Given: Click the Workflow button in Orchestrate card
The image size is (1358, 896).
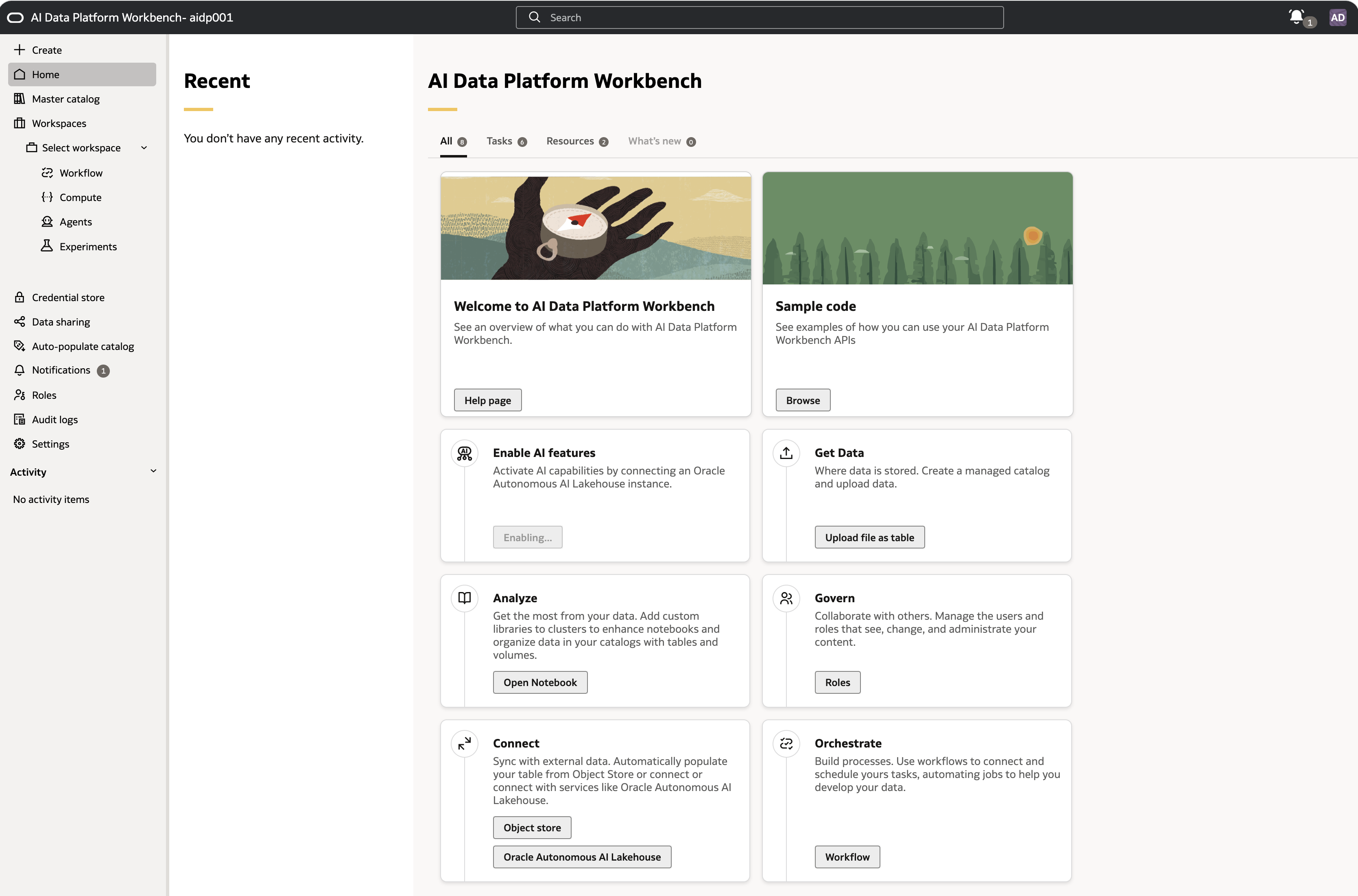Looking at the screenshot, I should pyautogui.click(x=847, y=857).
